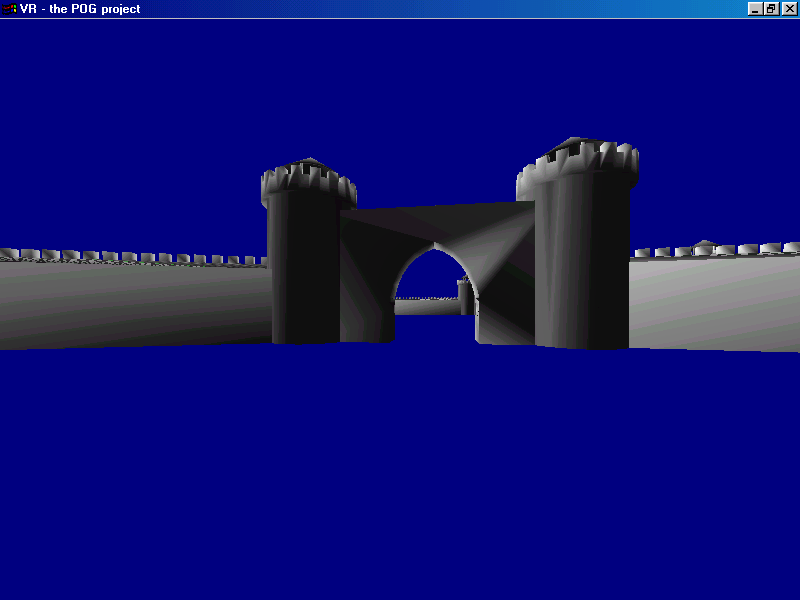Restore down the VR window
The image size is (800, 600).
tap(771, 9)
